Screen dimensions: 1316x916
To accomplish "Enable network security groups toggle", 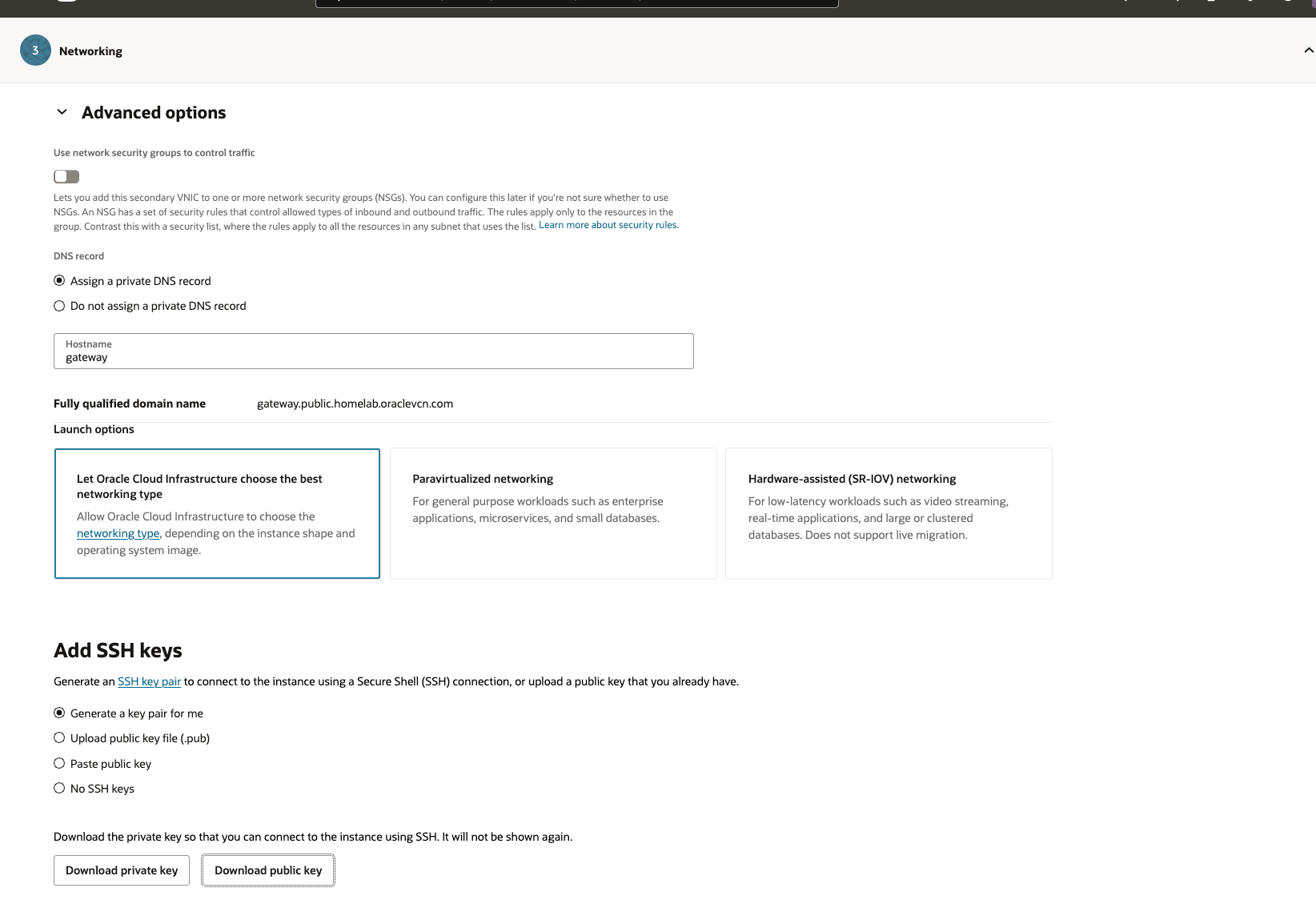I will click(66, 177).
